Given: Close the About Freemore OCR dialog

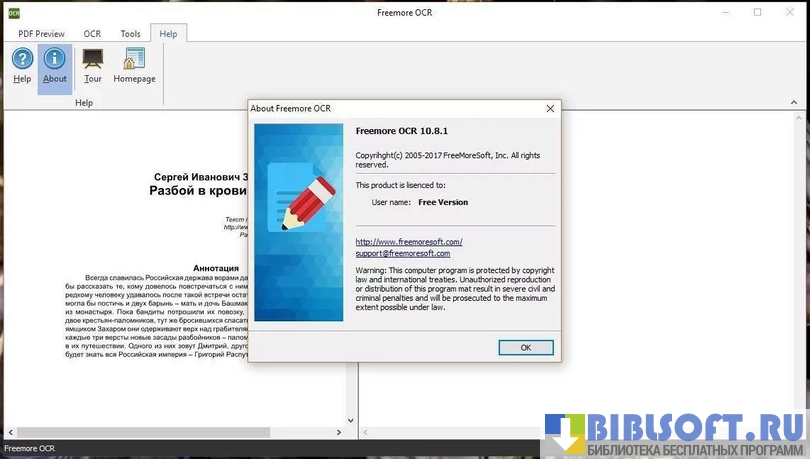Looking at the screenshot, I should pyautogui.click(x=550, y=108).
